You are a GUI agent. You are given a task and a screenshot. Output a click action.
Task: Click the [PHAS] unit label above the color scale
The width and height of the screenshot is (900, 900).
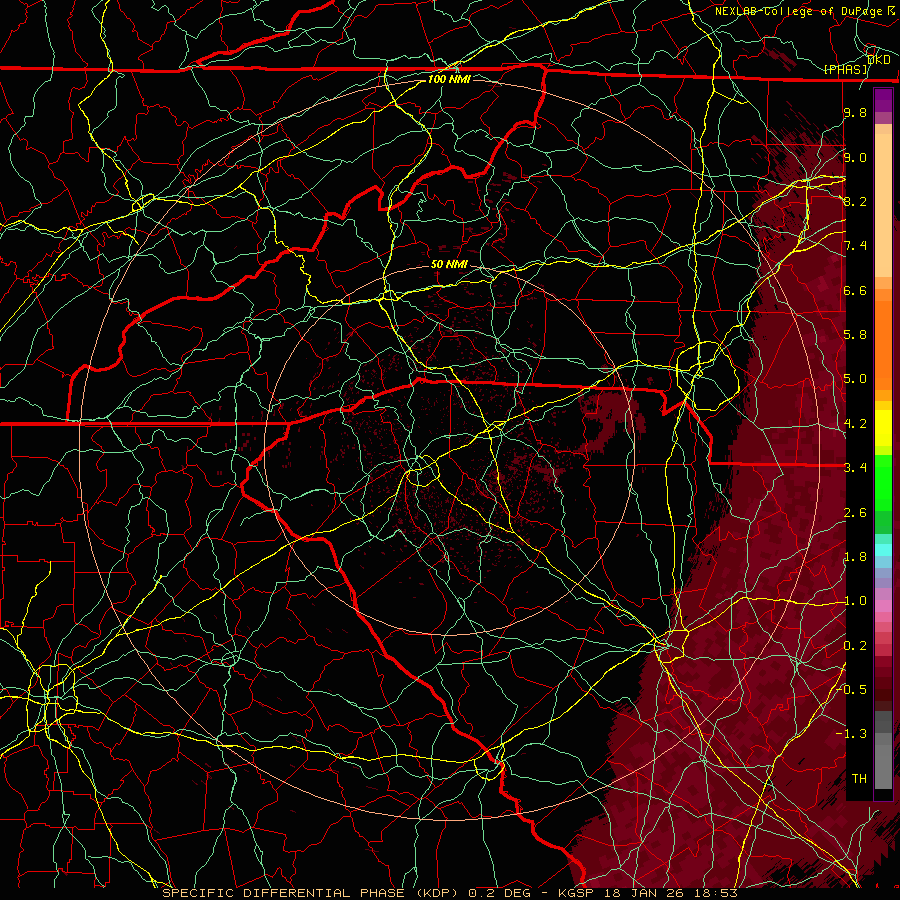pyautogui.click(x=845, y=69)
